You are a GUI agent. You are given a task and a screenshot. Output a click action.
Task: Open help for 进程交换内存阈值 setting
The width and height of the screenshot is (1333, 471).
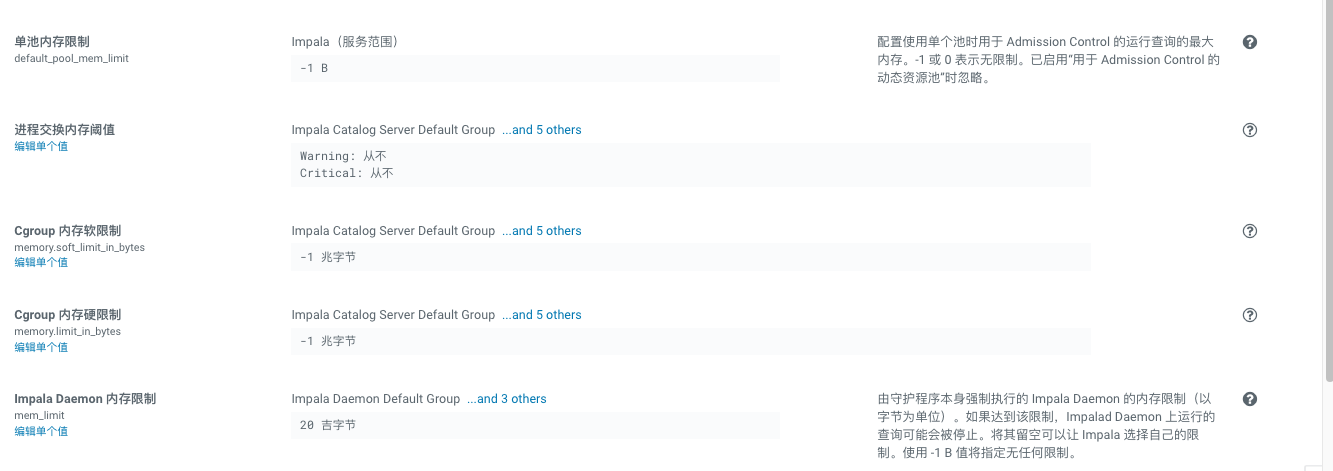(1249, 130)
